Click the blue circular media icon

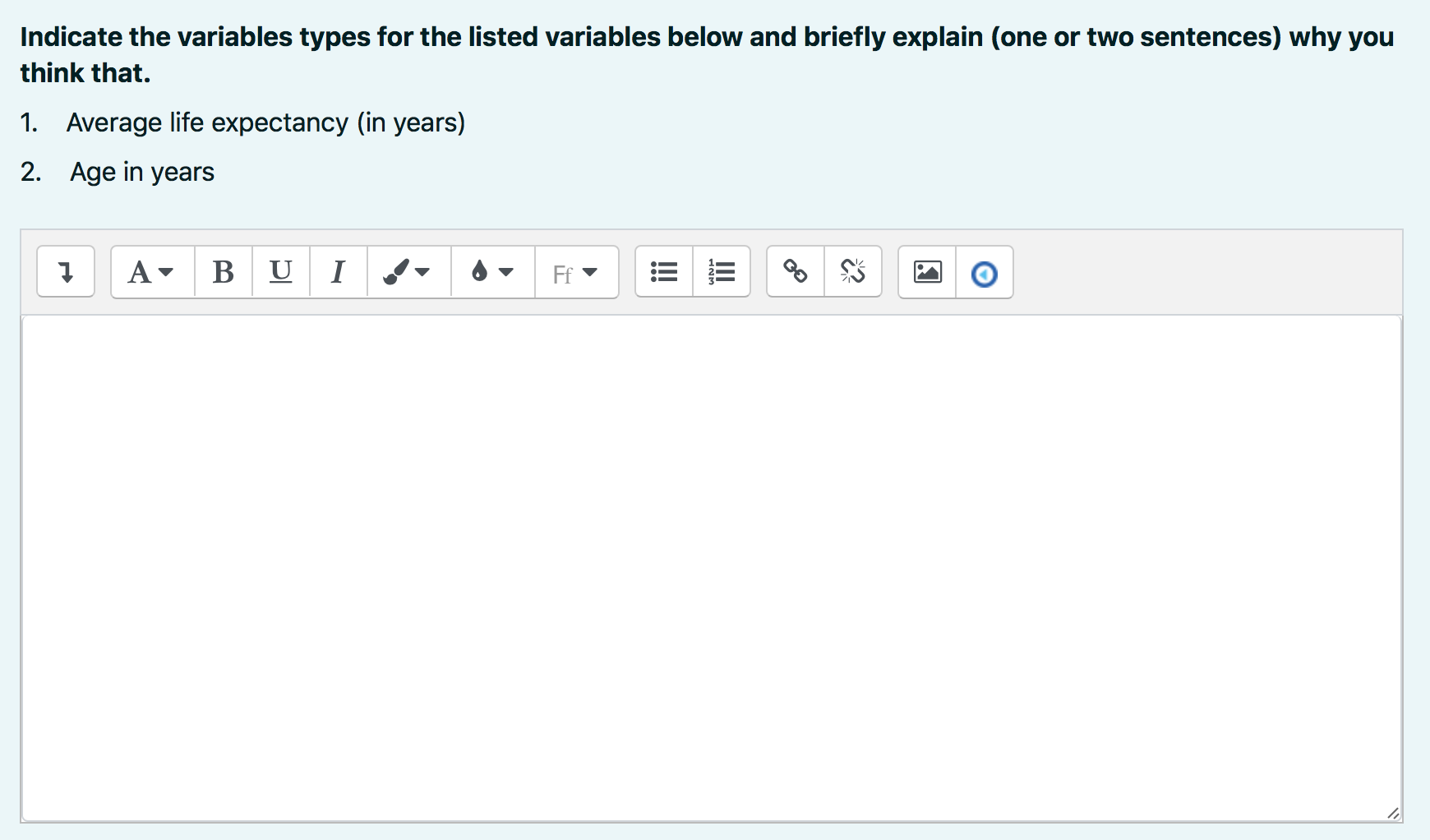click(x=985, y=272)
